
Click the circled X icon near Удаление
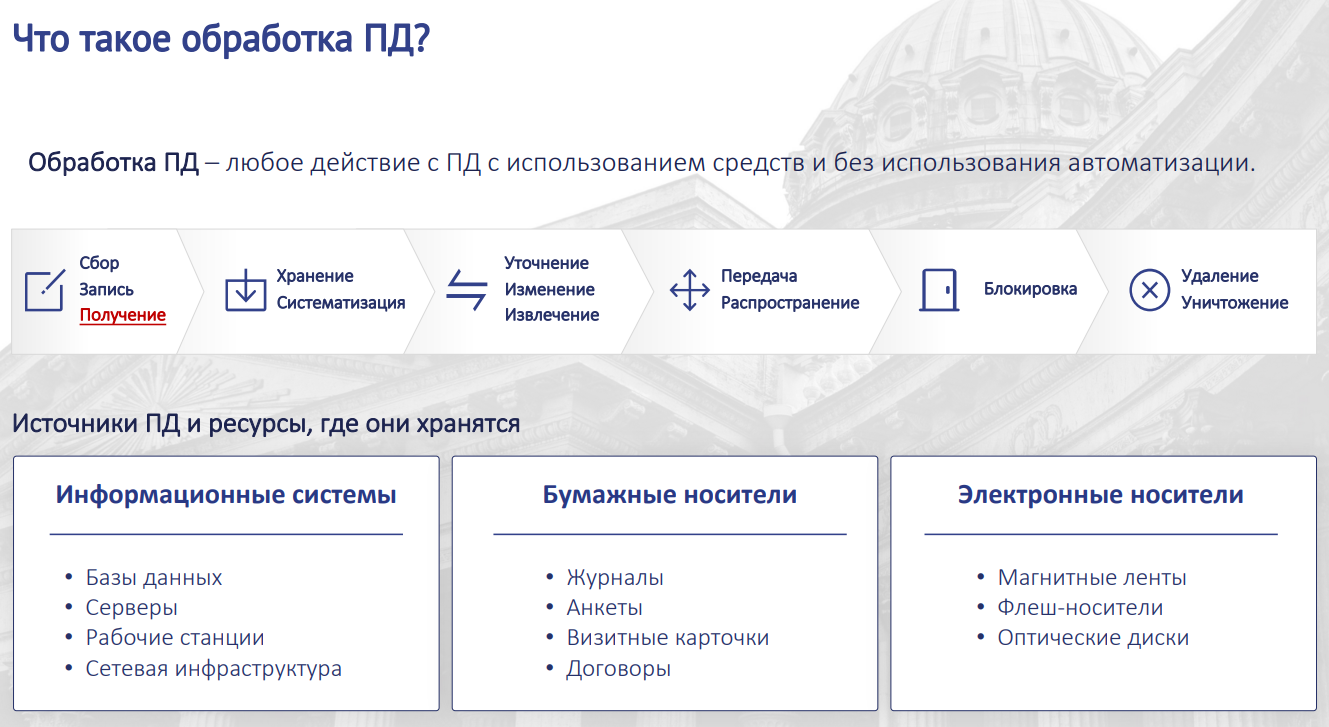pyautogui.click(x=1150, y=290)
